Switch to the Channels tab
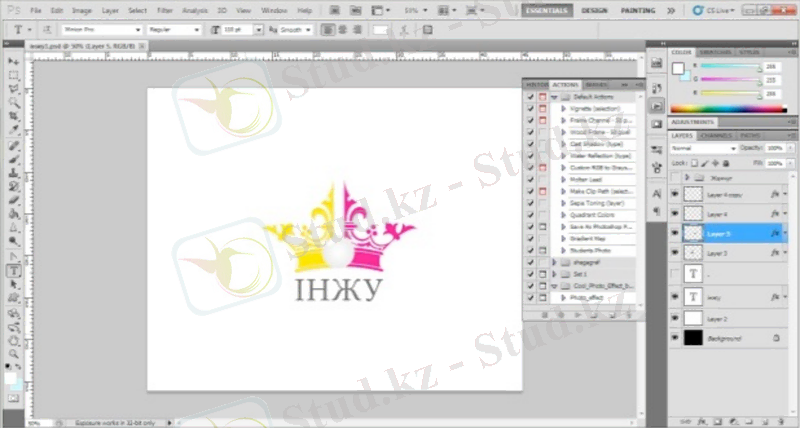The image size is (800, 428). 714,135
